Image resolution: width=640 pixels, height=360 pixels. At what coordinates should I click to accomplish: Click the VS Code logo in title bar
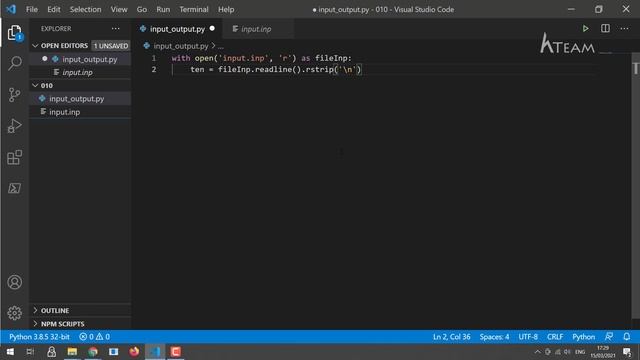click(11, 9)
